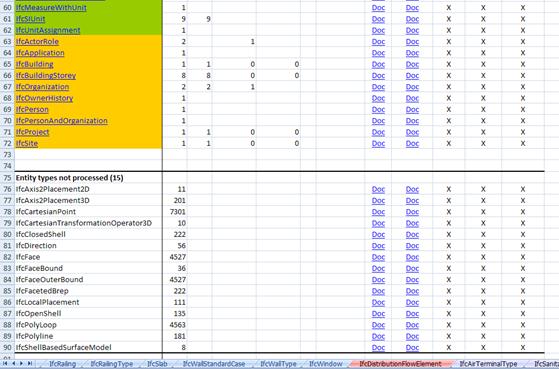Select row header 73

click(7, 155)
